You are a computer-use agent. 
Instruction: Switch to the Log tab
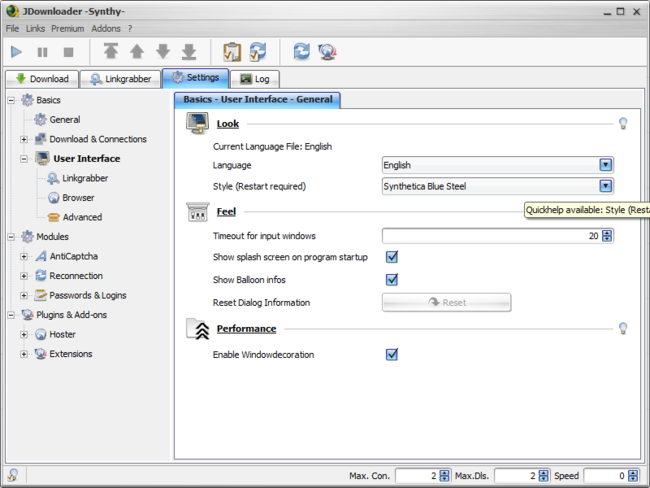tap(255, 79)
